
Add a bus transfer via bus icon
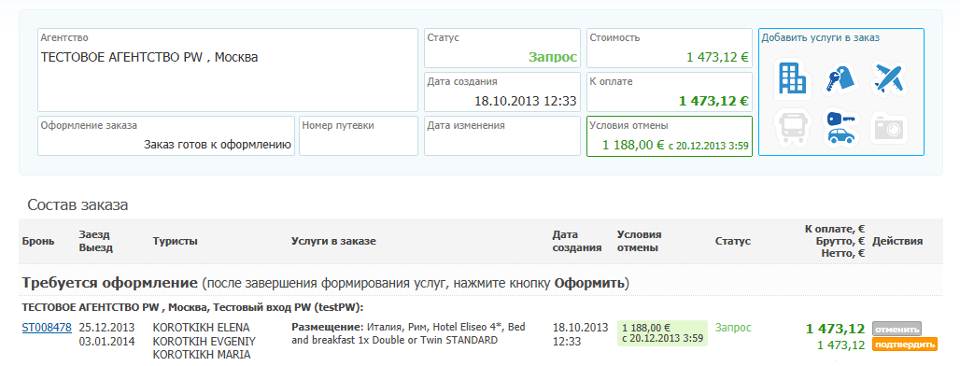tap(792, 127)
